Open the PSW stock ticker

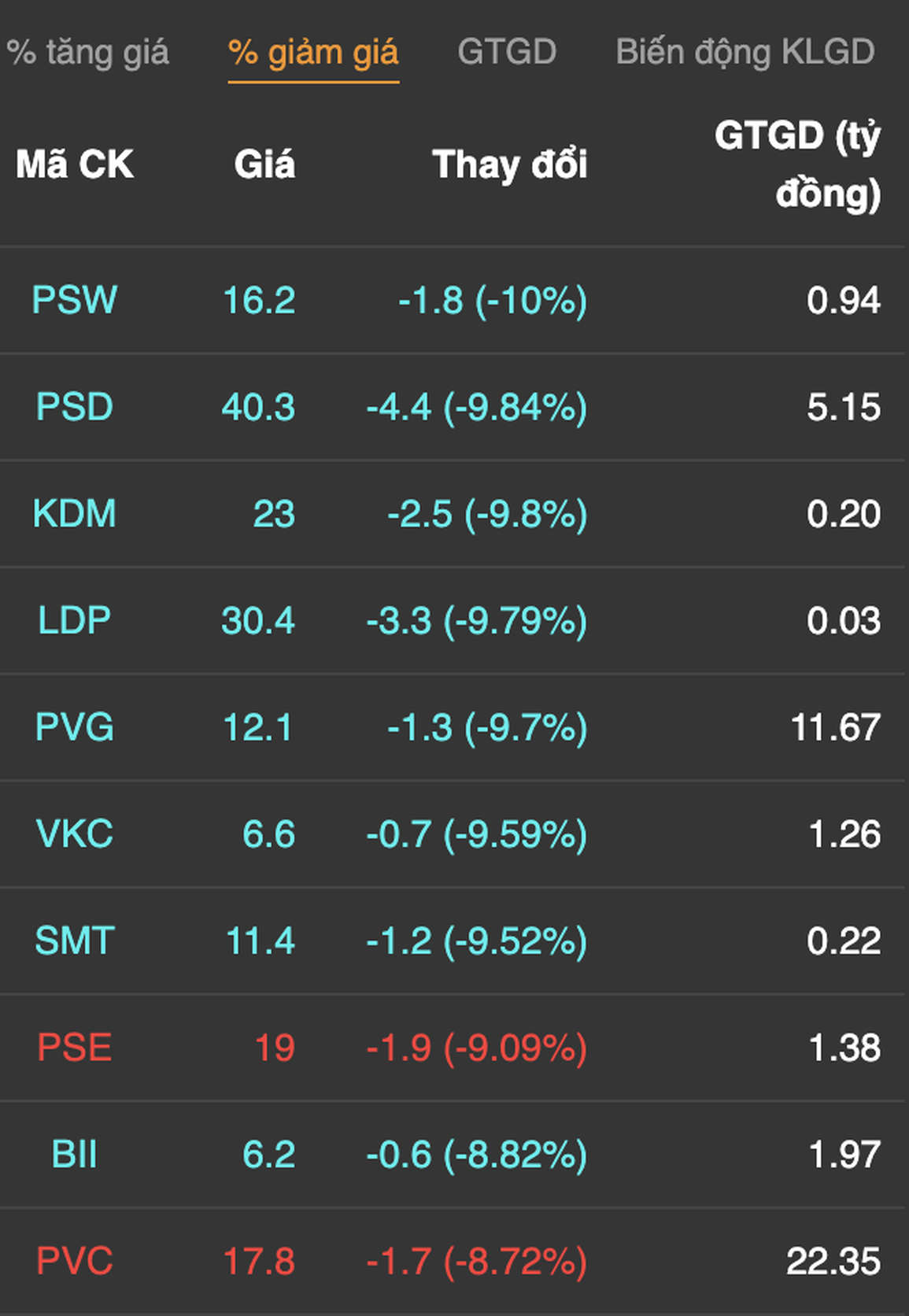[x=75, y=300]
